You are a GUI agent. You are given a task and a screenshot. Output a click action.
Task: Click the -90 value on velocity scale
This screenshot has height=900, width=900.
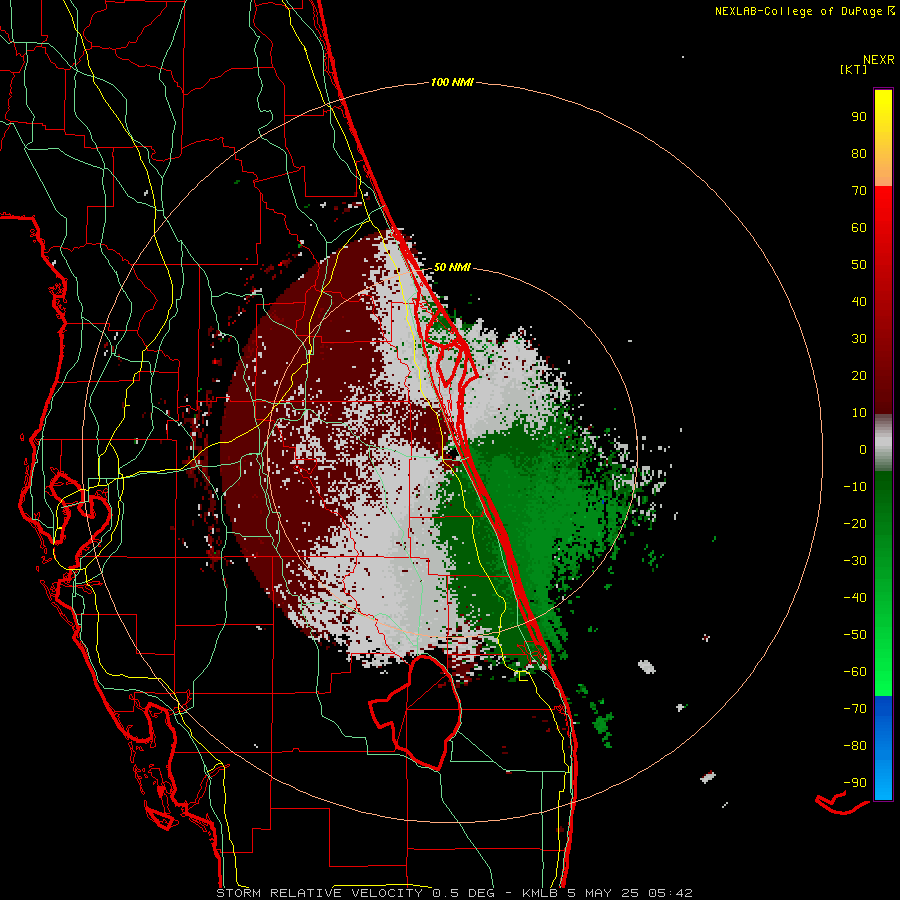tap(855, 783)
